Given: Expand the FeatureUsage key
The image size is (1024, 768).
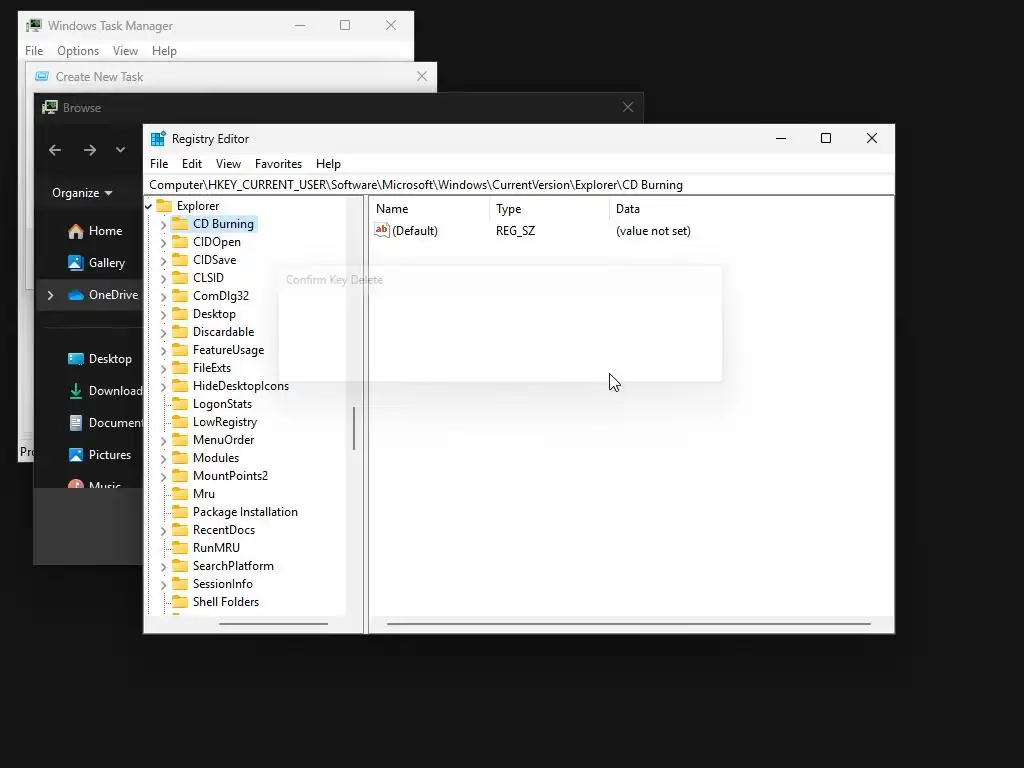Looking at the screenshot, I should click(163, 351).
